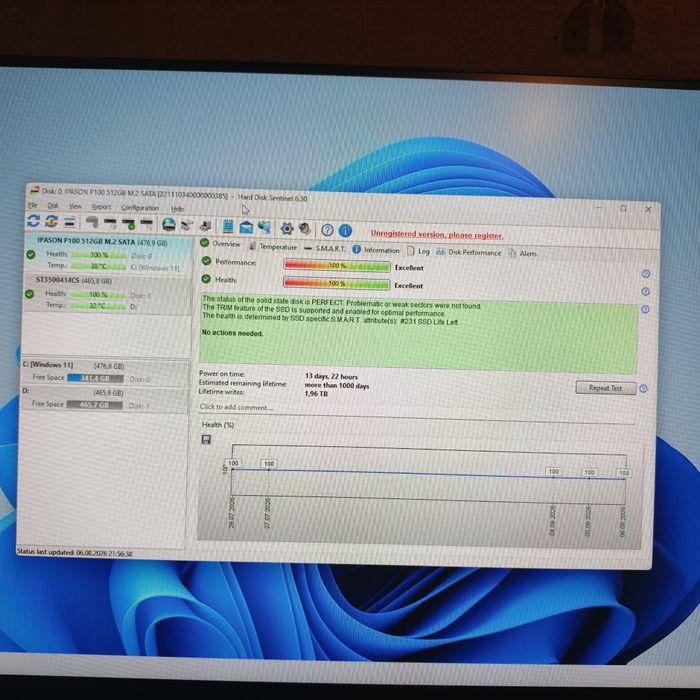The height and width of the screenshot is (700, 700).
Task: Click the blue info About toolbar icon
Action: (345, 230)
